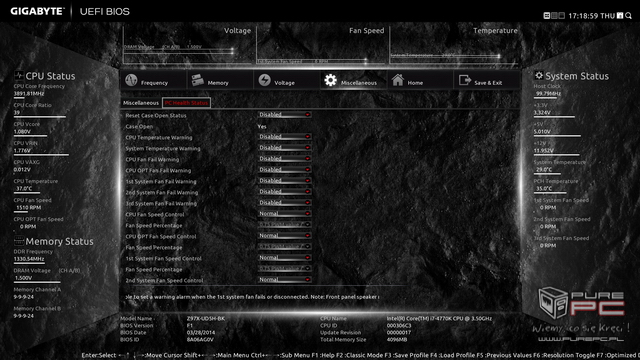Viewport: 640px width, 360px height.
Task: Switch to third layout view icon
Action: point(562,16)
